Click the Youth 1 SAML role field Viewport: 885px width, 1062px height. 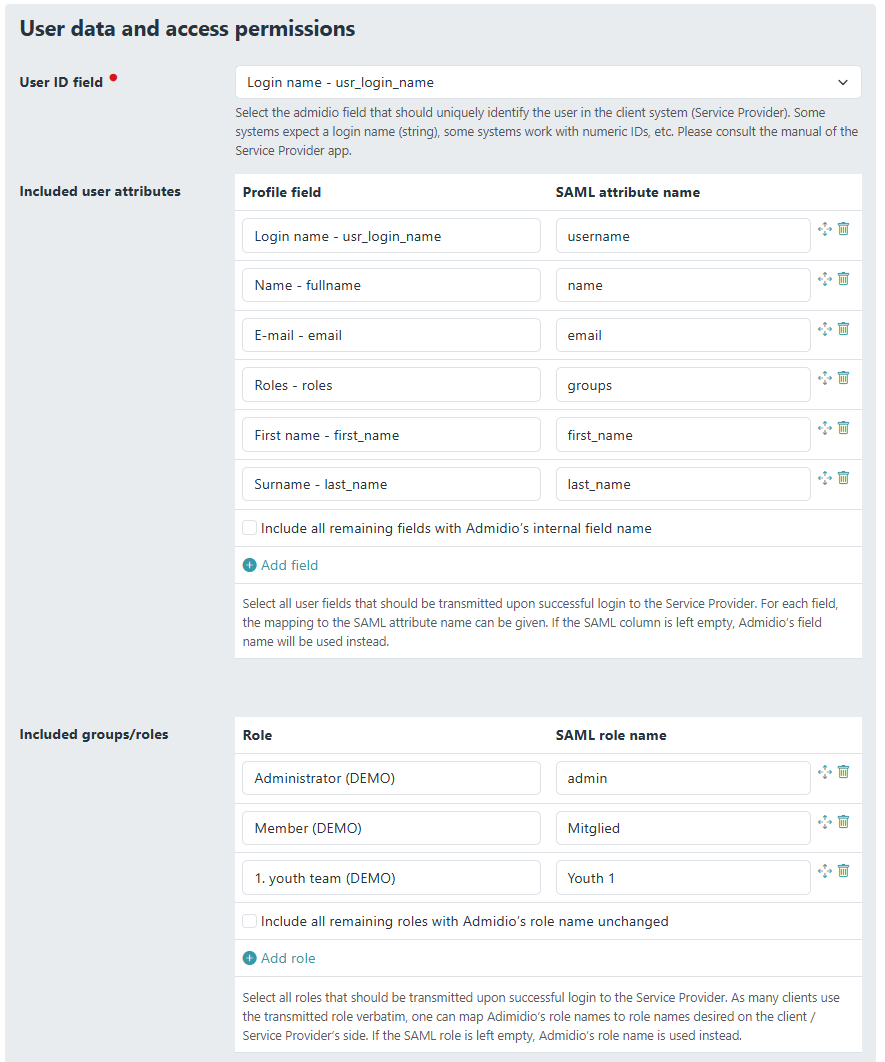[683, 878]
